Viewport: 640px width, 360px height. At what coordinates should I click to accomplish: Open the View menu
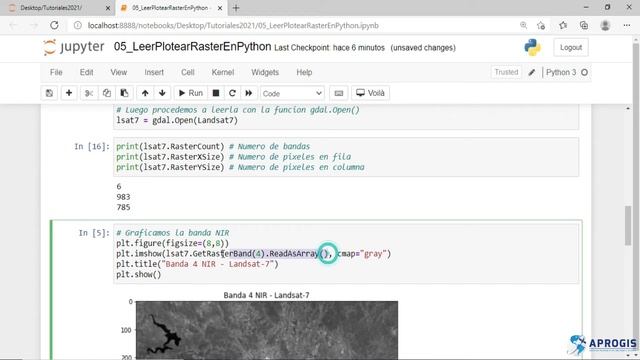[119, 72]
